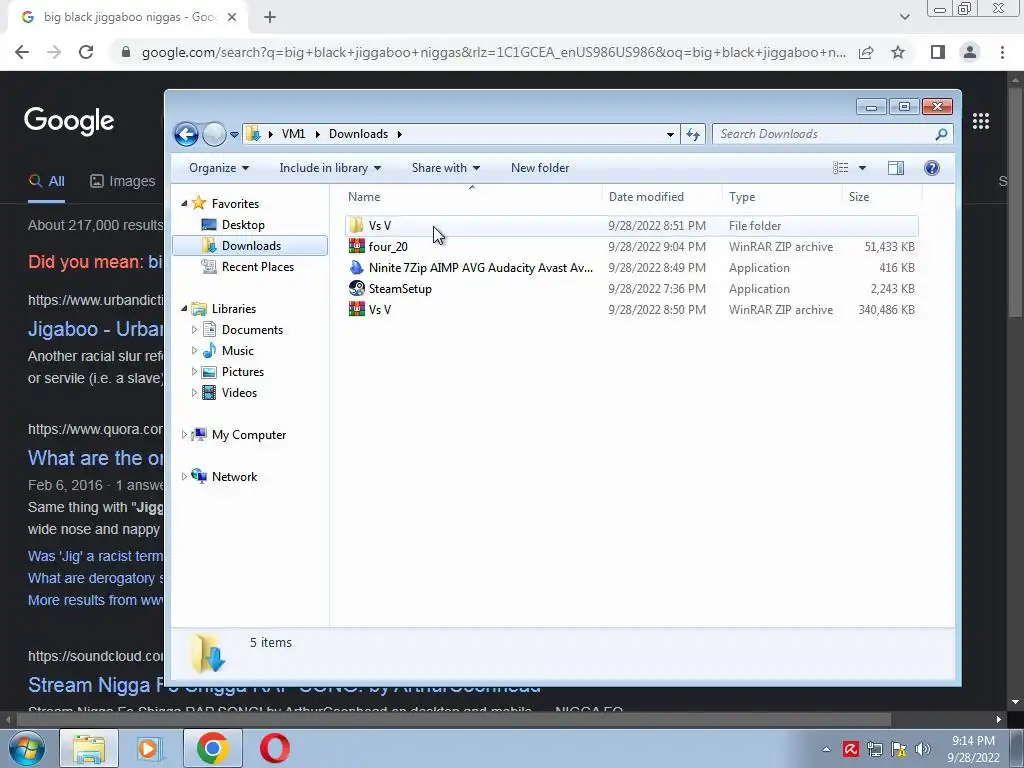Expand the Documents library
Image resolution: width=1024 pixels, height=768 pixels.
pyautogui.click(x=194, y=330)
